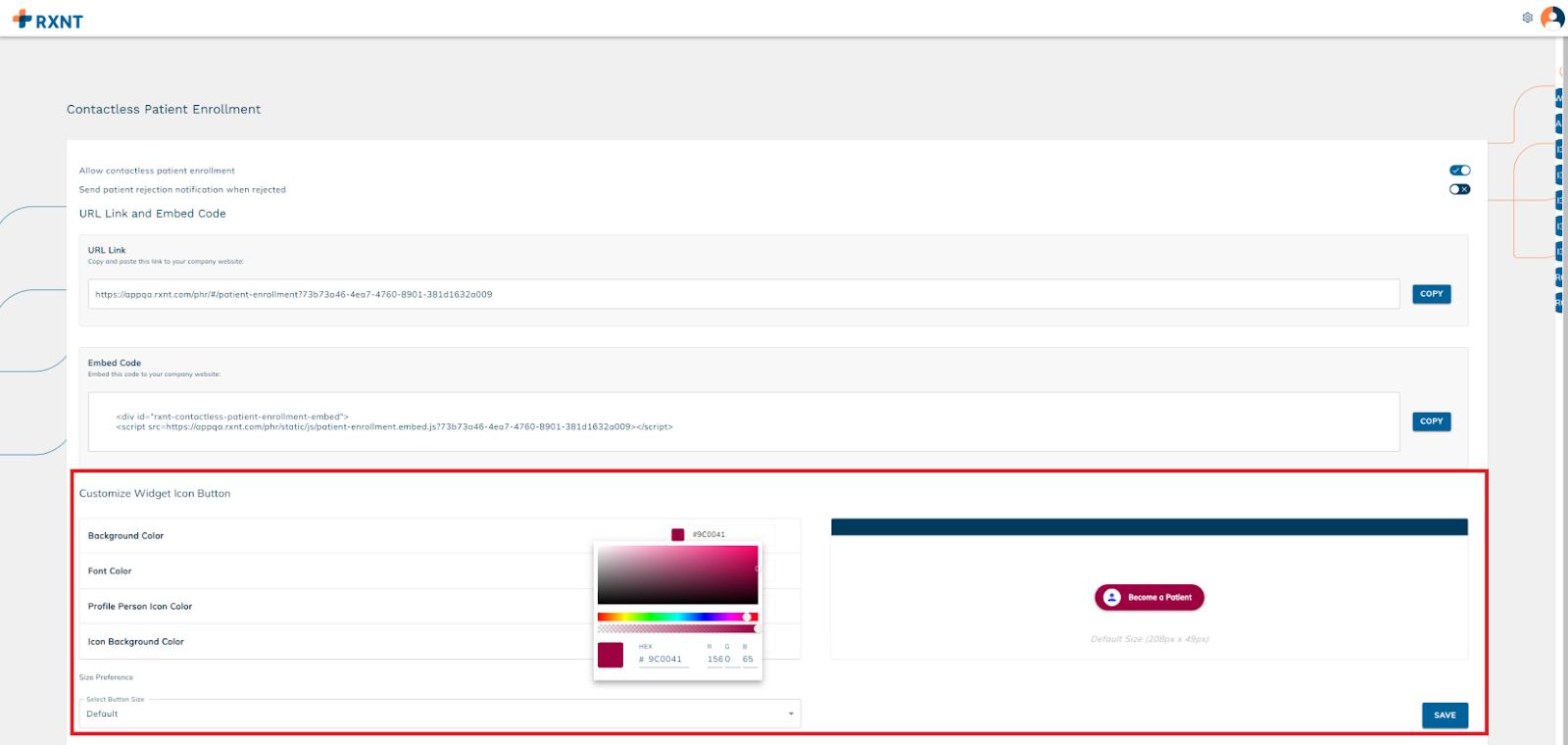Click the RXNT logo
The height and width of the screenshot is (745, 1568).
pos(47,20)
